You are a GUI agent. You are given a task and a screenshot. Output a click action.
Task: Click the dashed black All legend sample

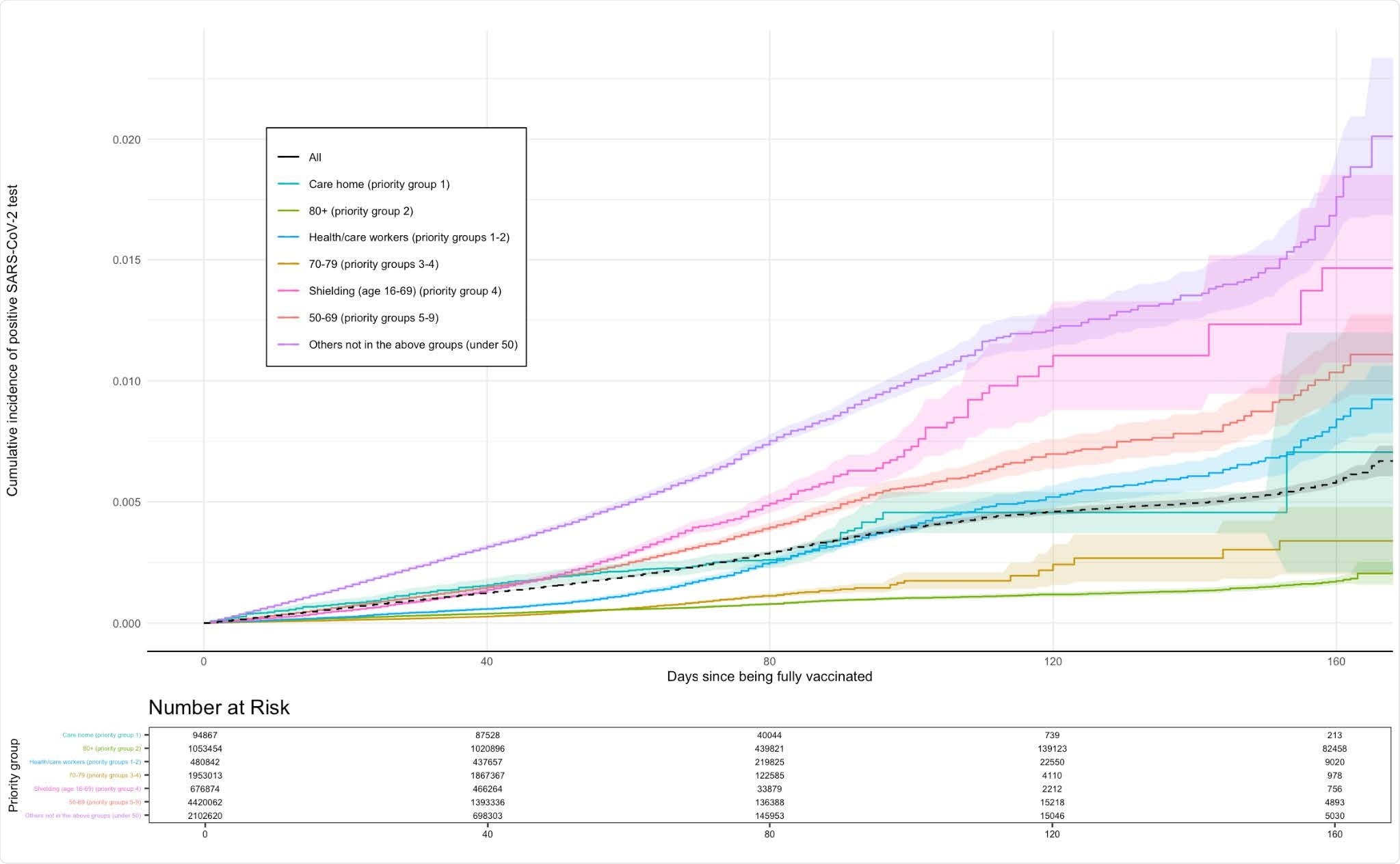point(287,157)
